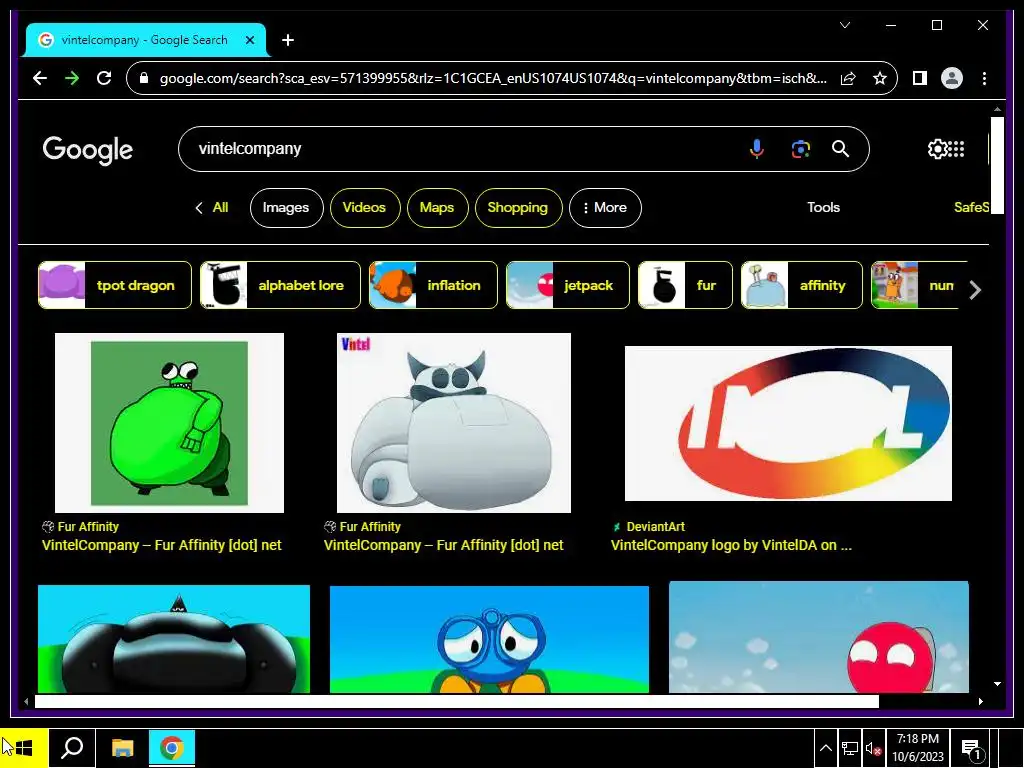The width and height of the screenshot is (1024, 768).
Task: Bookmark this page with the star icon
Action: click(880, 78)
